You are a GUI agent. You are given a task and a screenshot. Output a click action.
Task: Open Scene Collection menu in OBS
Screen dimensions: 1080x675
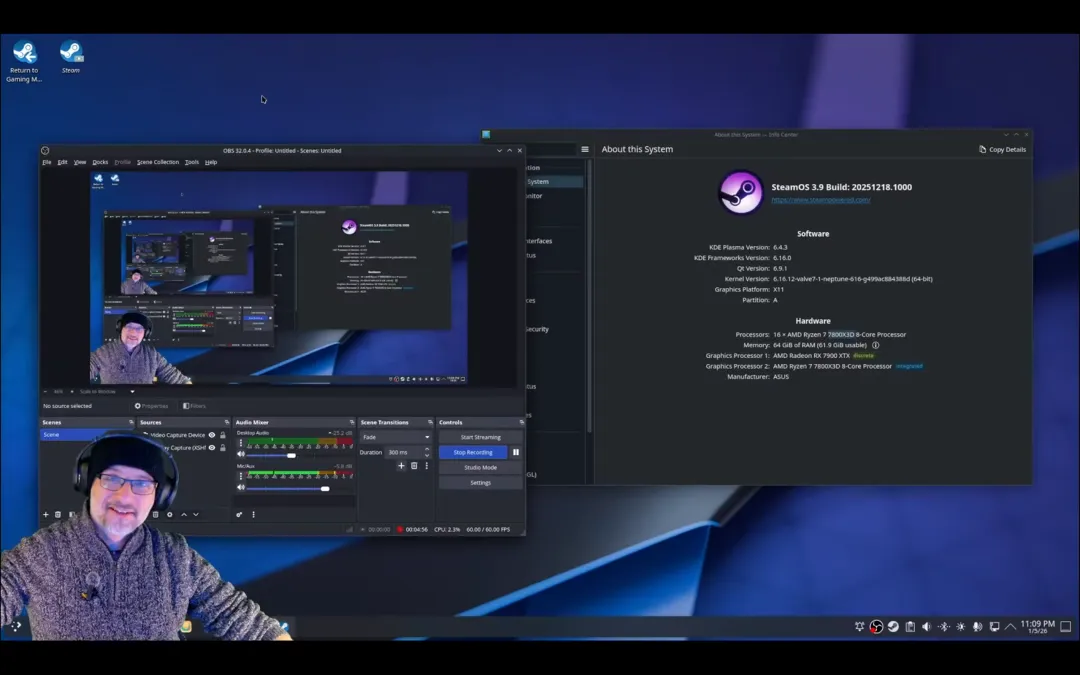158,162
